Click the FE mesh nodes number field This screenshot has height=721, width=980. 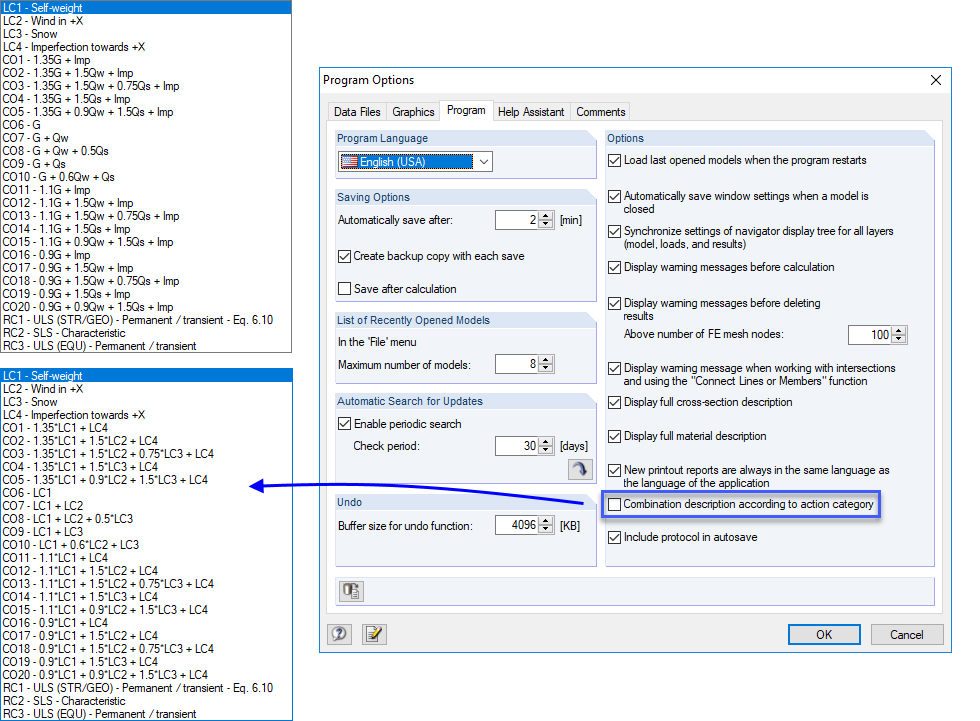(869, 335)
